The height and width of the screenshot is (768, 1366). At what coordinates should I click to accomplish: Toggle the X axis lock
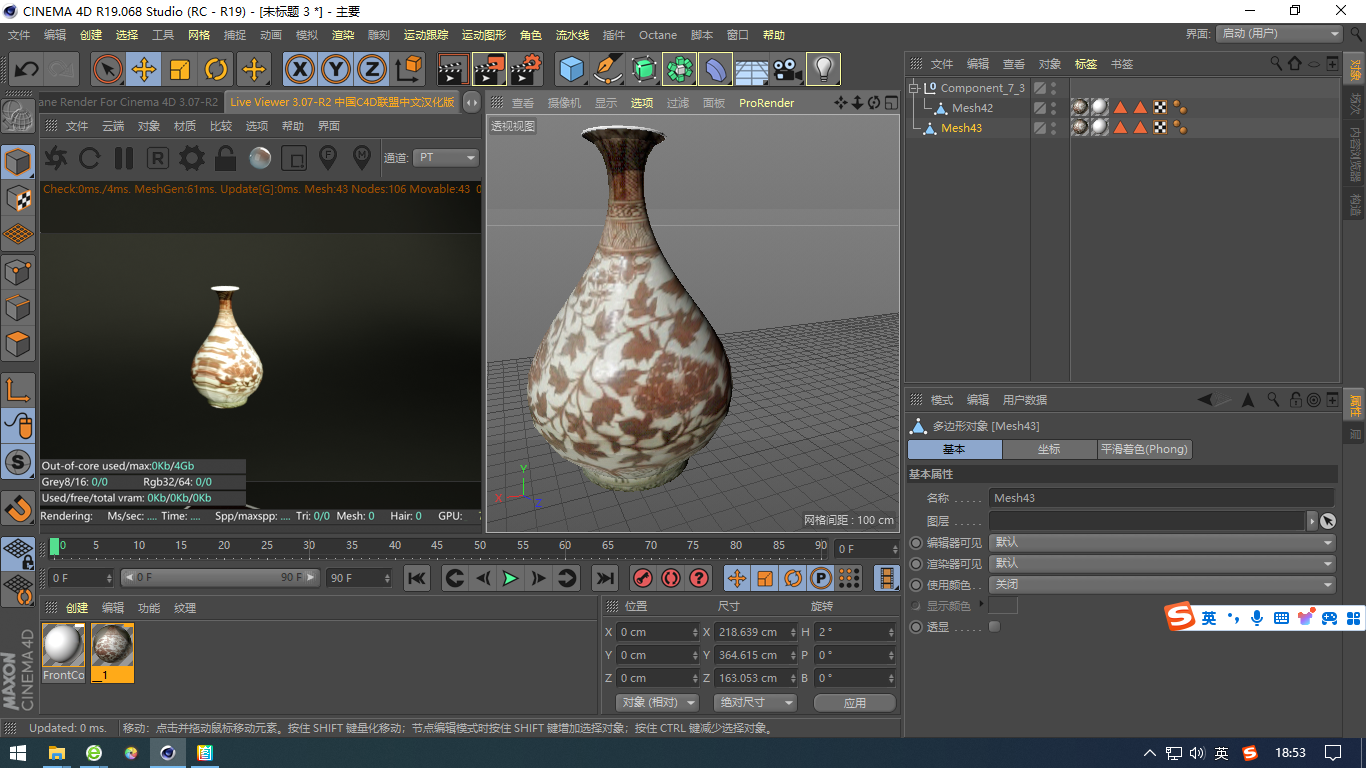299,70
